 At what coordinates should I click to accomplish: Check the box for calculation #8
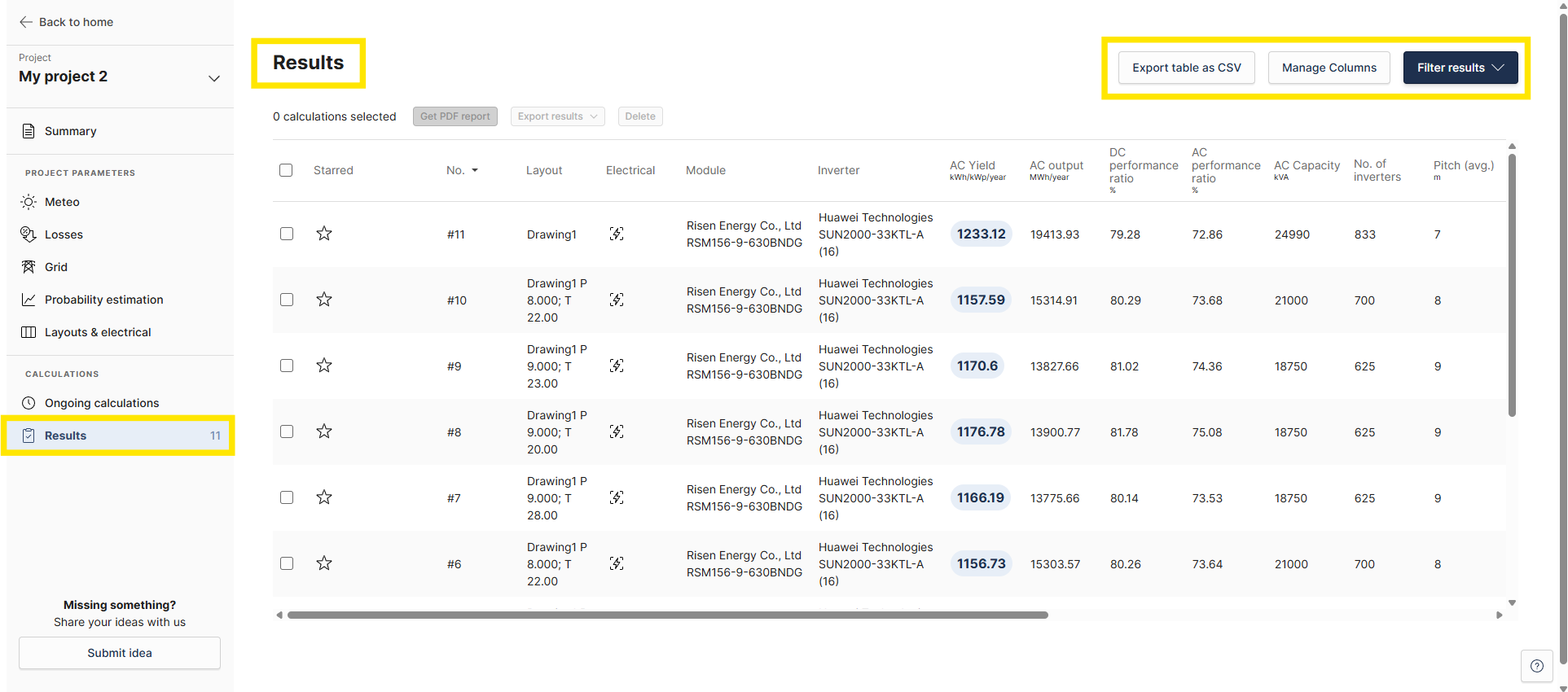click(287, 431)
